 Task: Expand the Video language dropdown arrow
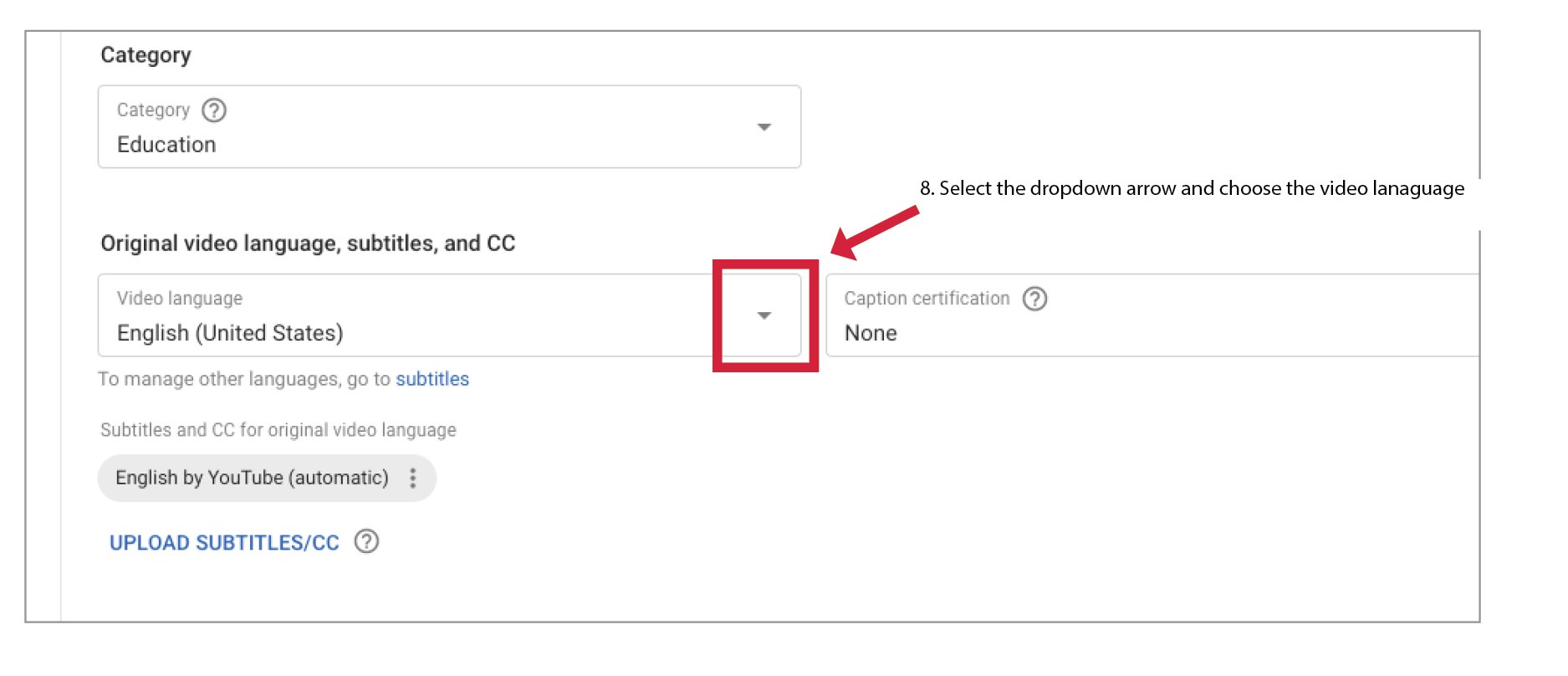point(764,315)
